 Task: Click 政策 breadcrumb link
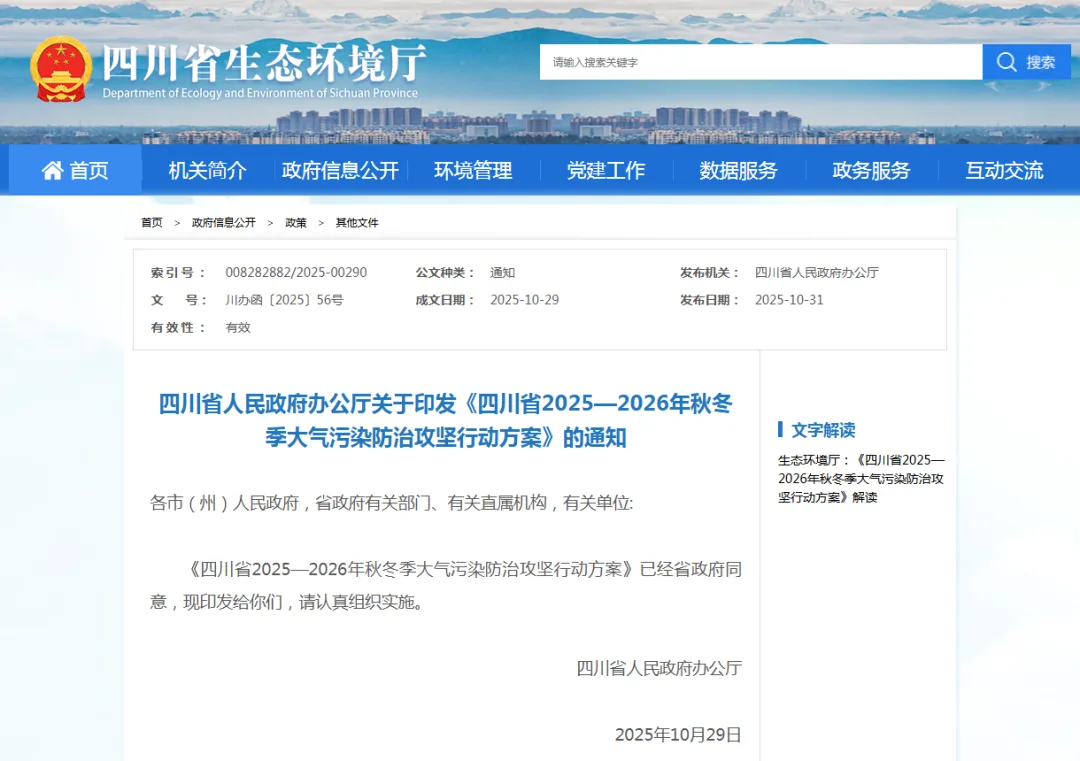point(296,223)
